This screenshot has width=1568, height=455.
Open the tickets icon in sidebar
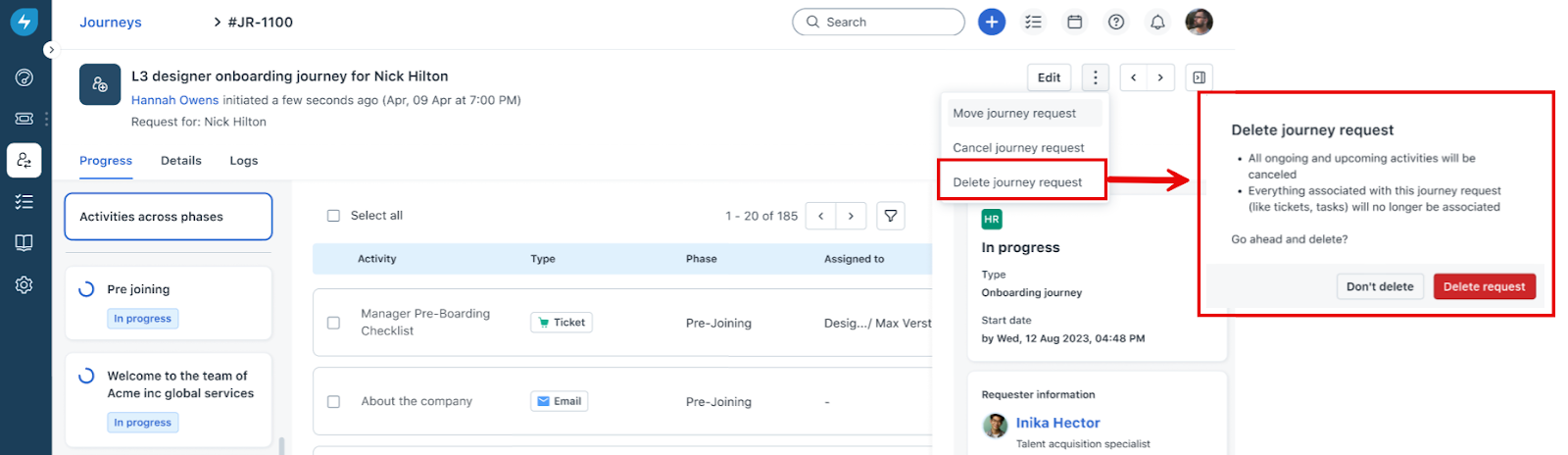[24, 119]
